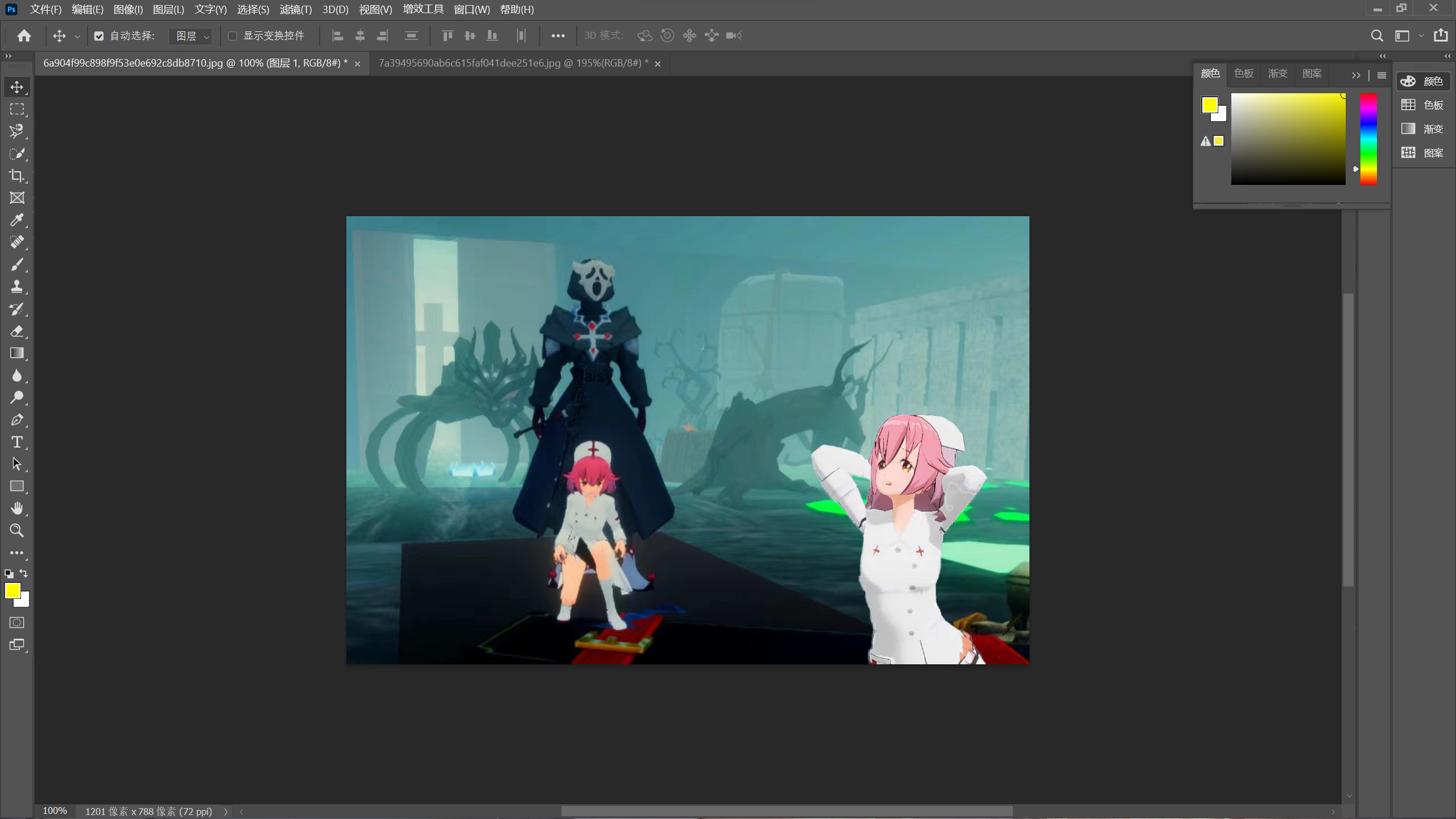Image resolution: width=1456 pixels, height=819 pixels.
Task: Select the History Brush tool
Action: (17, 309)
